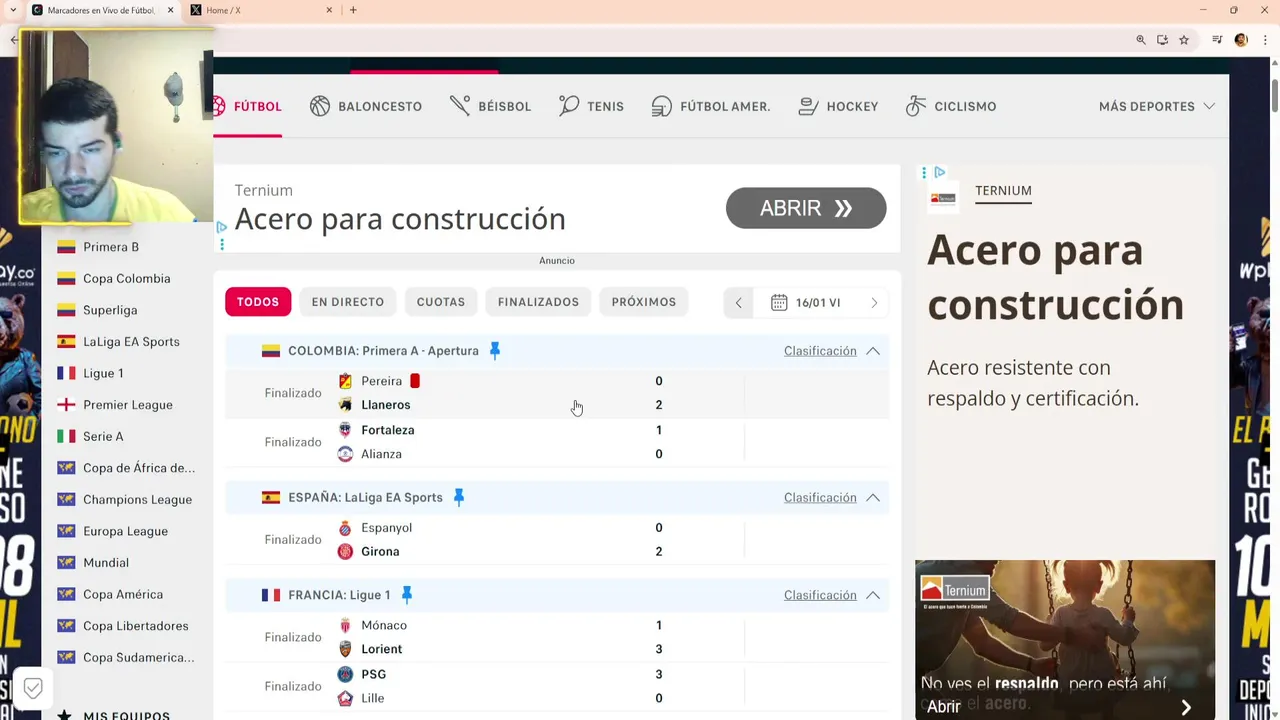
Task: Open Copa Libertadores in the sidebar
Action: pyautogui.click(x=135, y=626)
